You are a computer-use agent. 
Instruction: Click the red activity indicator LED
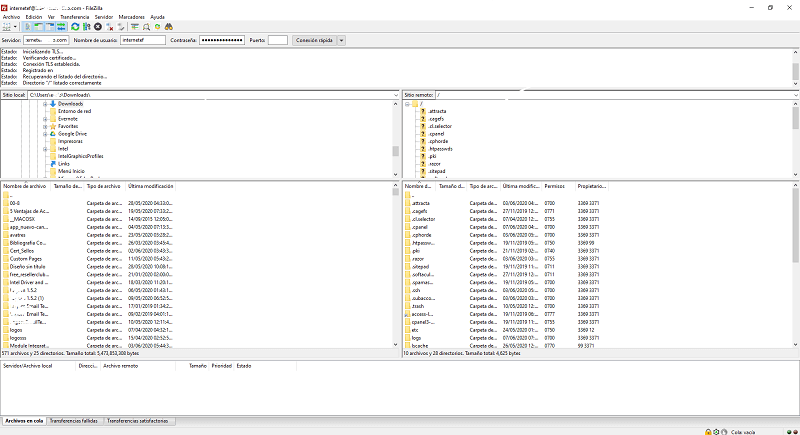(x=795, y=432)
